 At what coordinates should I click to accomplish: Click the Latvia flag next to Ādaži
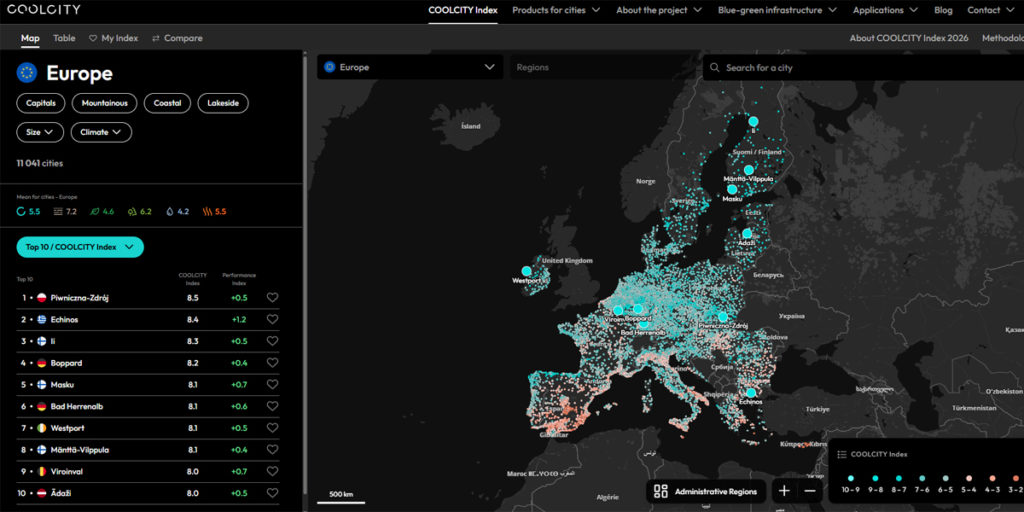pyautogui.click(x=42, y=493)
